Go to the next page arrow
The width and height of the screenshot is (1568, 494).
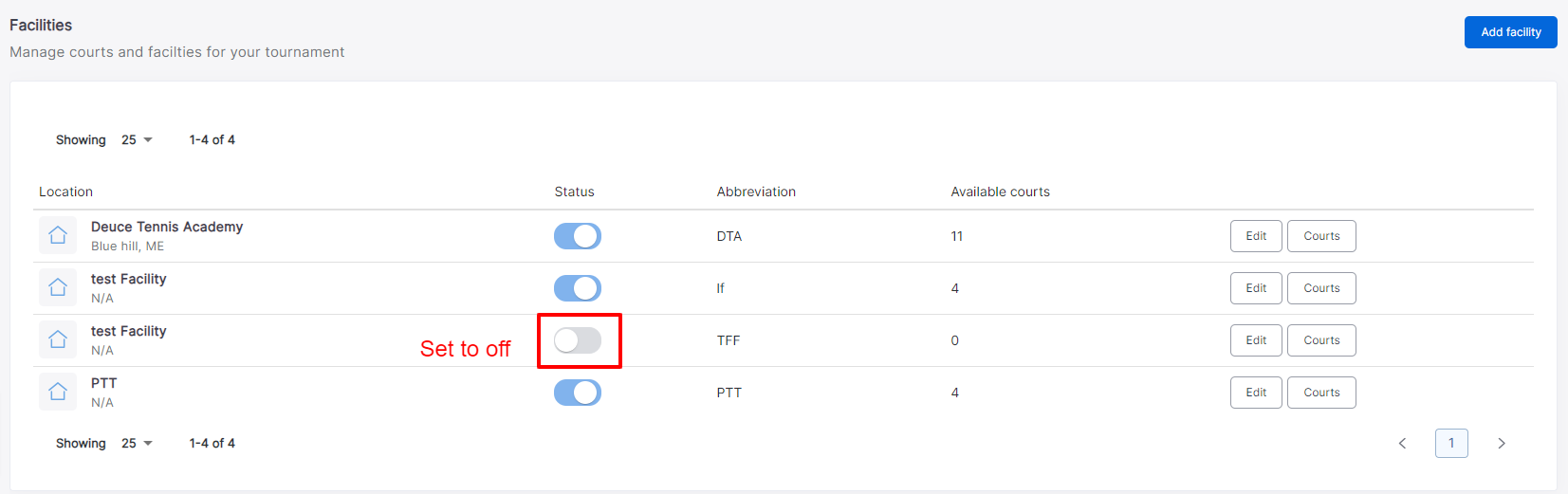coord(1501,443)
